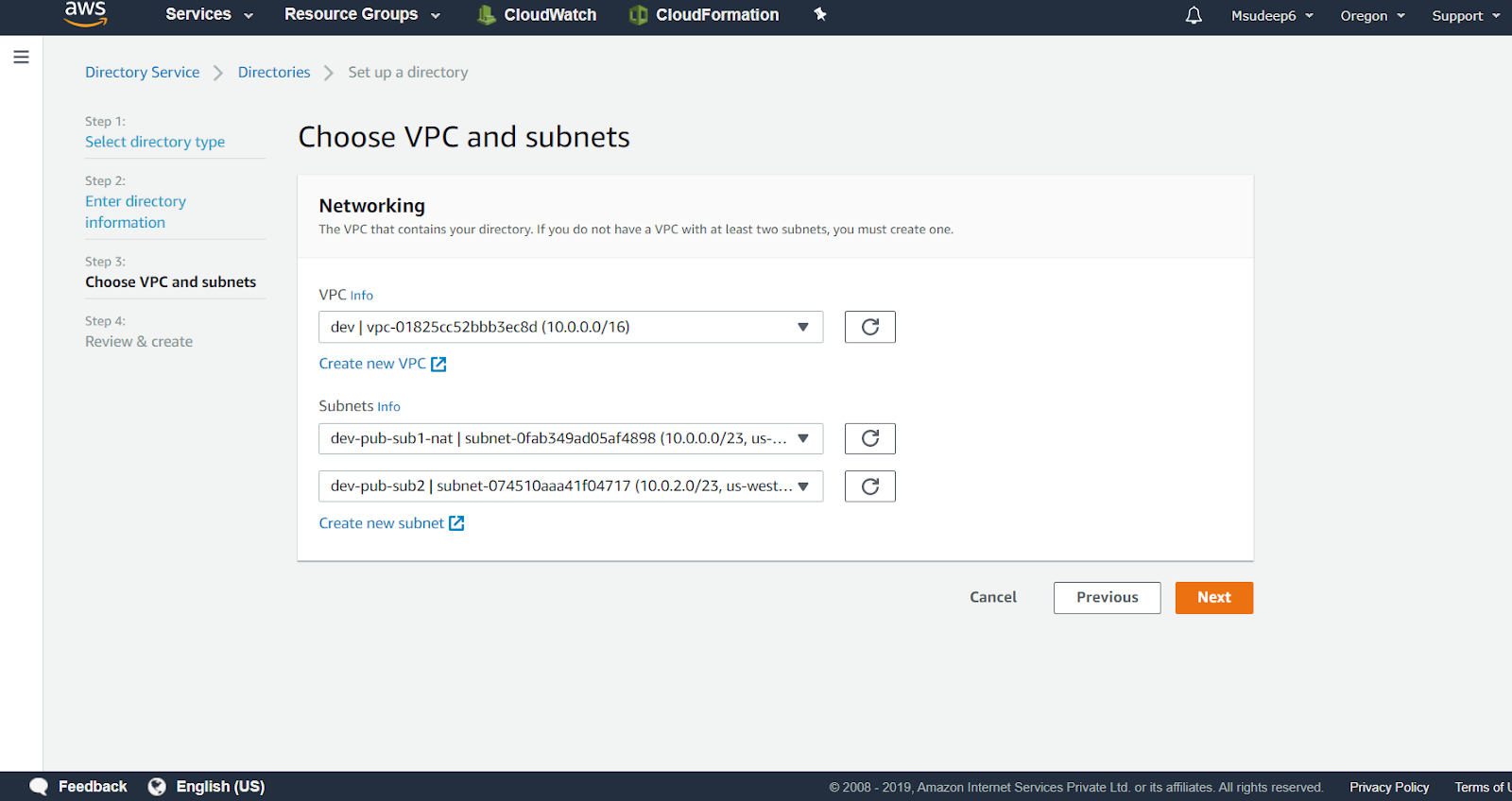This screenshot has height=801, width=1512.
Task: Click the pin shortcuts icon
Action: point(820,14)
